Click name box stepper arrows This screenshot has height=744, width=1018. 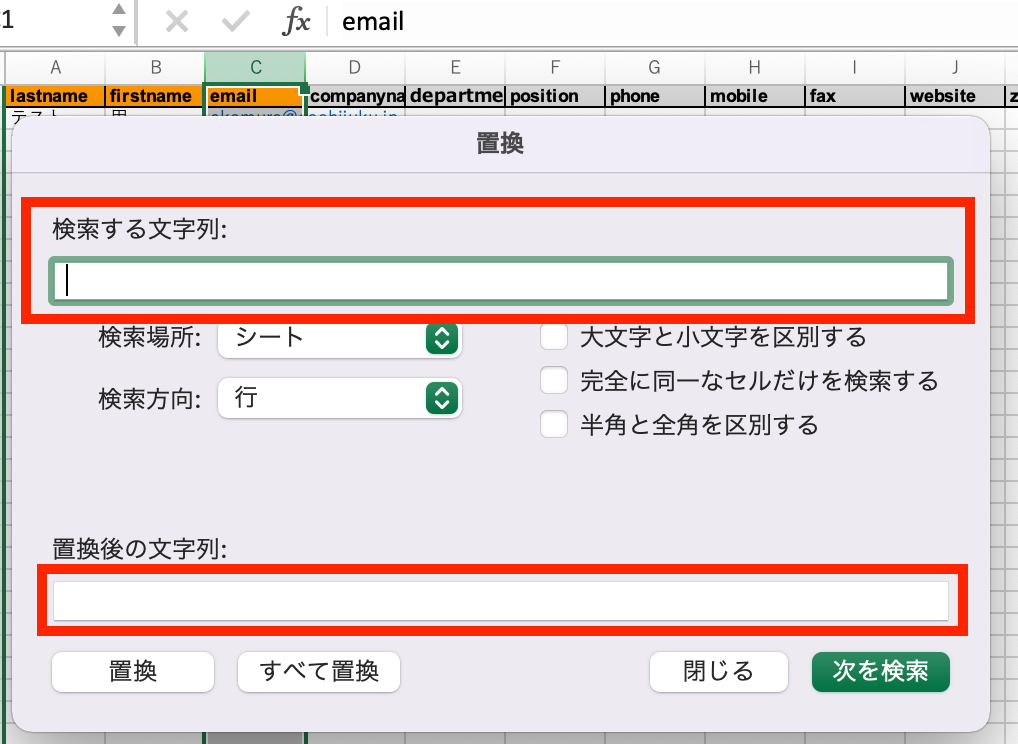119,21
